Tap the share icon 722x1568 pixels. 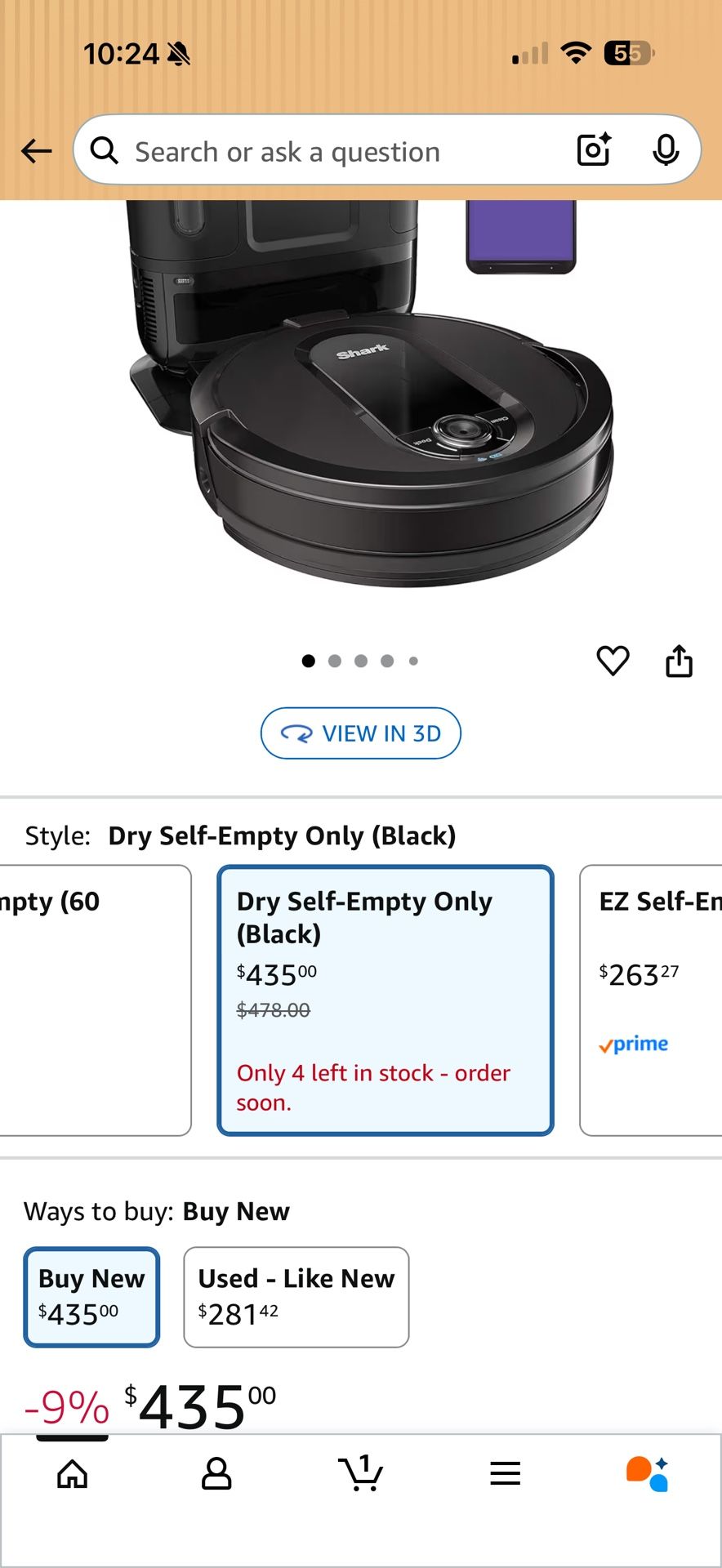click(679, 661)
